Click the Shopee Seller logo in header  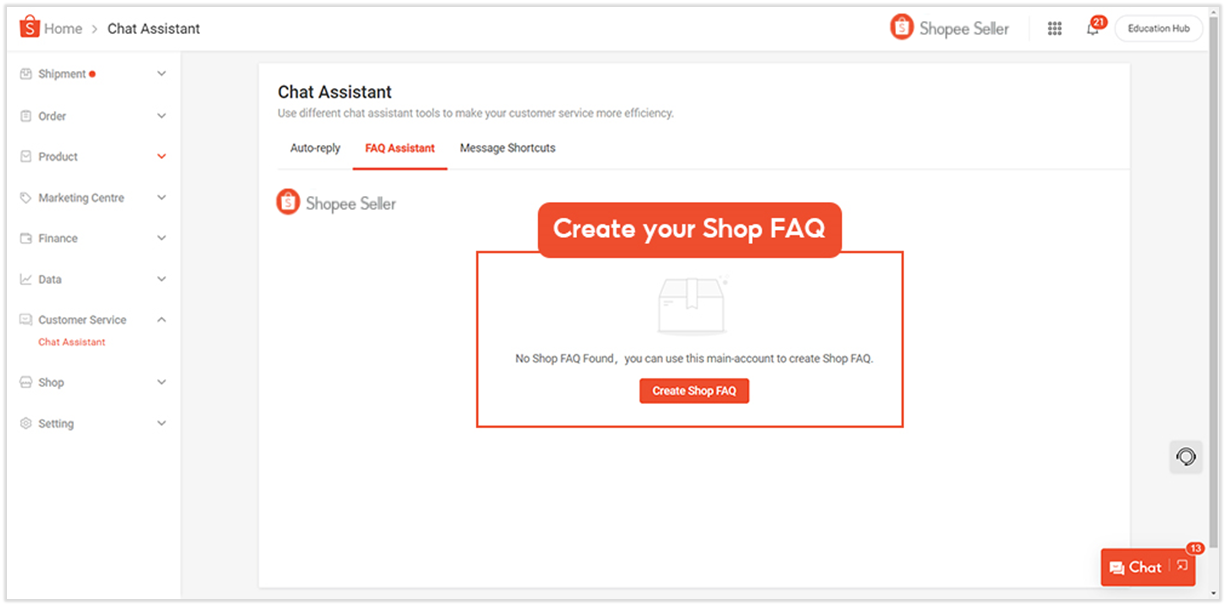point(950,28)
